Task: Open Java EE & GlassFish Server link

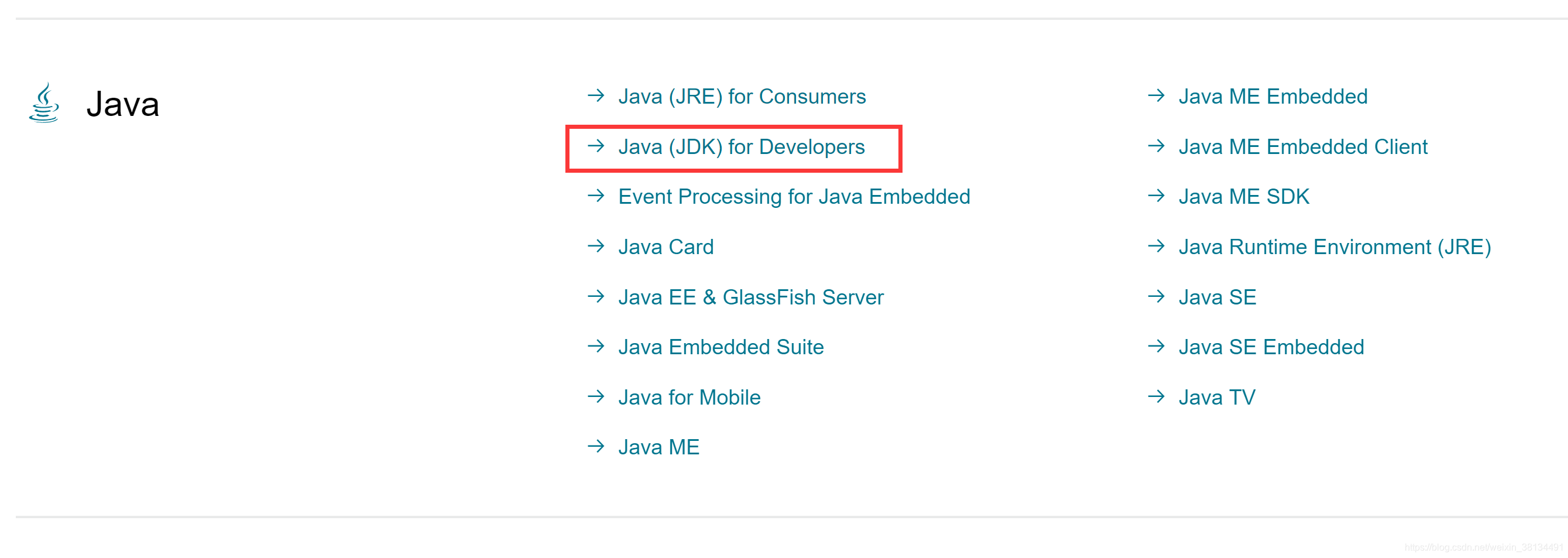Action: click(750, 297)
